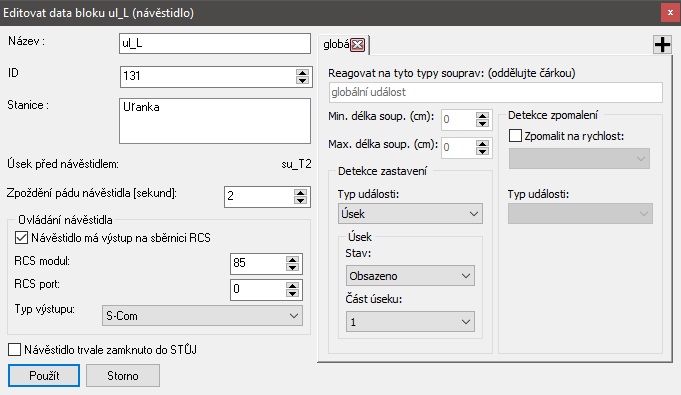Image resolution: width=681 pixels, height=395 pixels.
Task: Click the 'Detekce zpomalení' group title
Action: pos(552,115)
